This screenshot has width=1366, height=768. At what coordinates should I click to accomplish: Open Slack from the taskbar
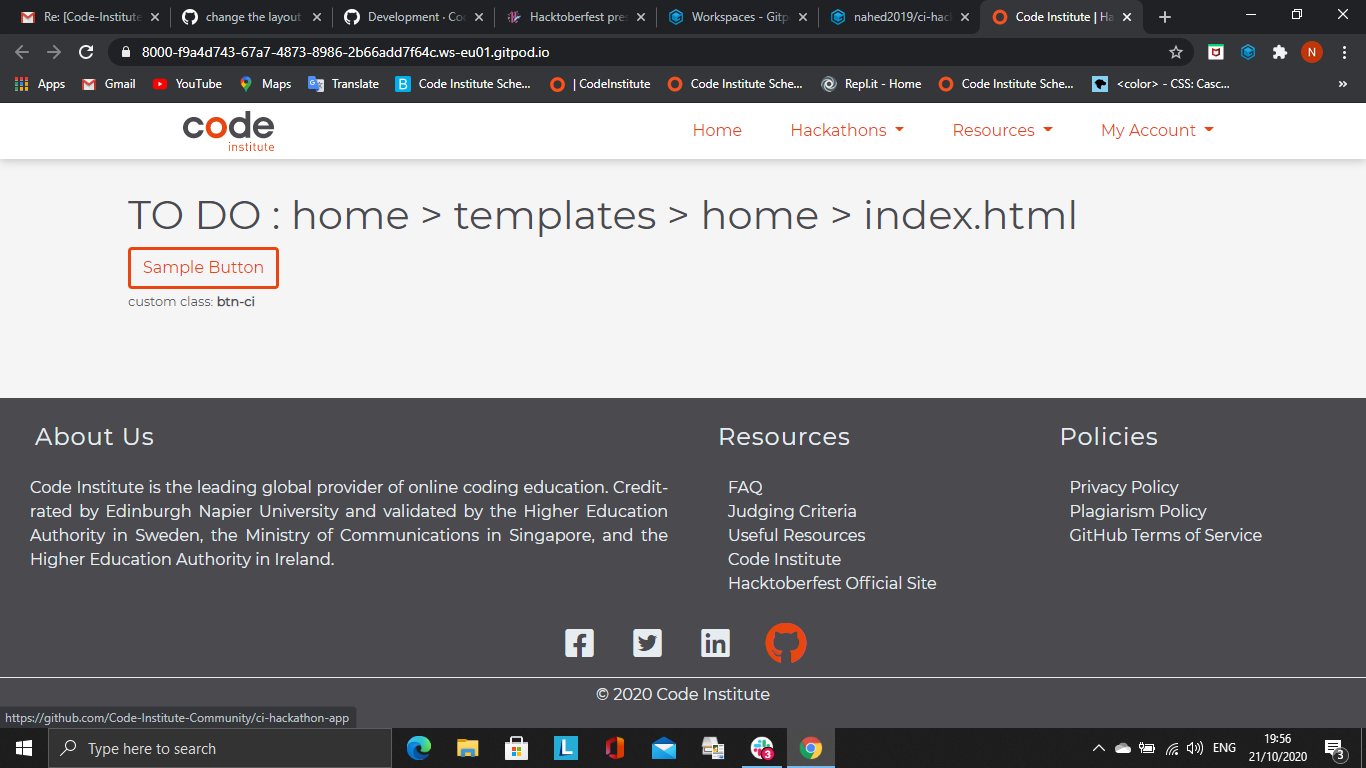point(762,748)
